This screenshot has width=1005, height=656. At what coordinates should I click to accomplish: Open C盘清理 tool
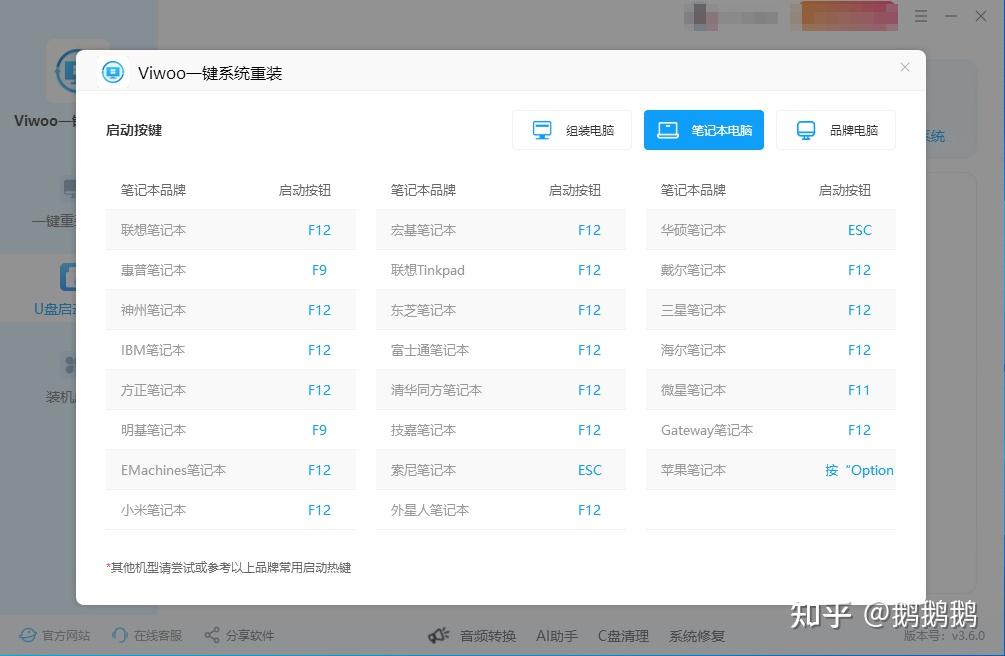tap(623, 635)
